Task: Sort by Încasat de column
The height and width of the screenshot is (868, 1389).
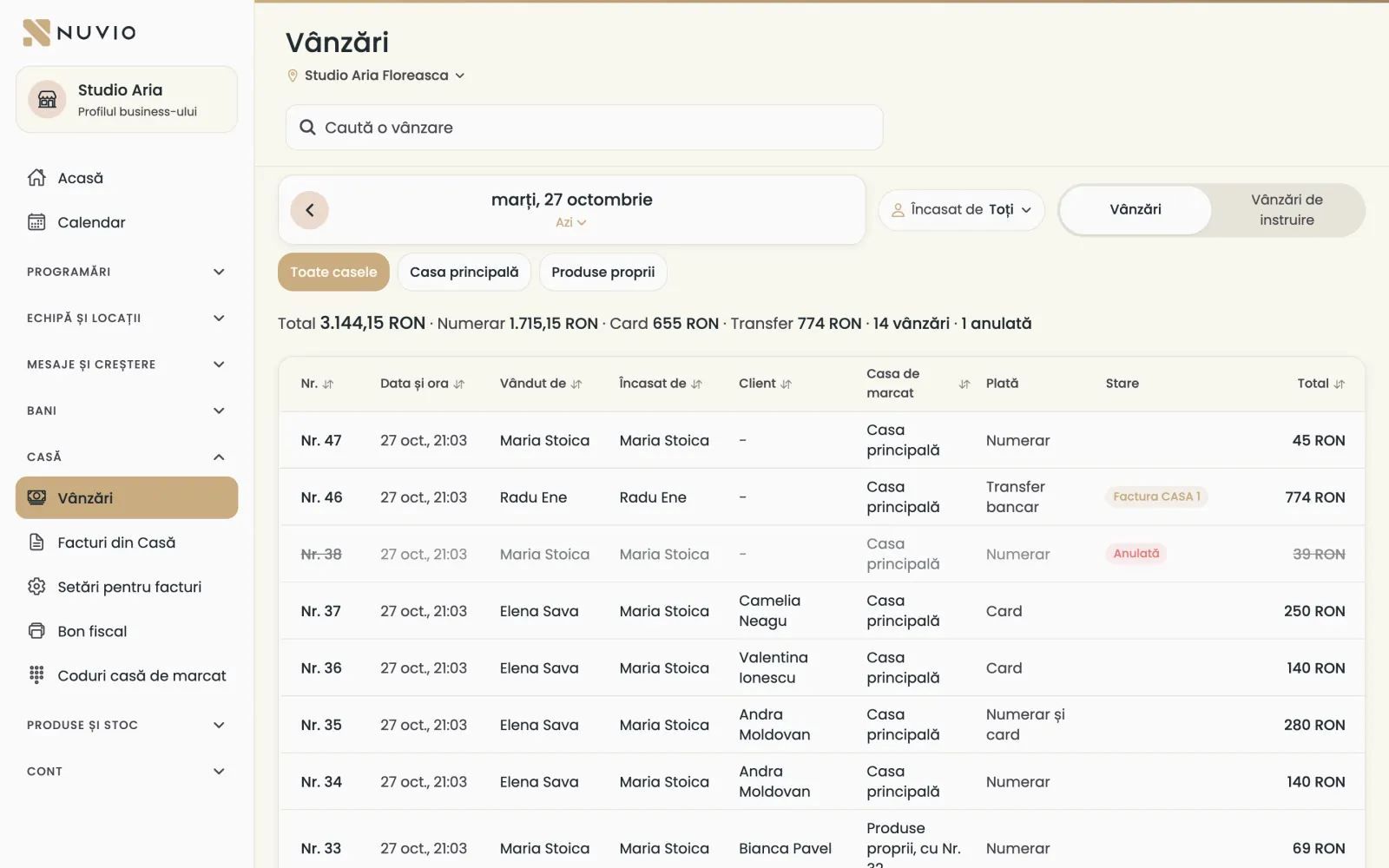Action: click(696, 384)
